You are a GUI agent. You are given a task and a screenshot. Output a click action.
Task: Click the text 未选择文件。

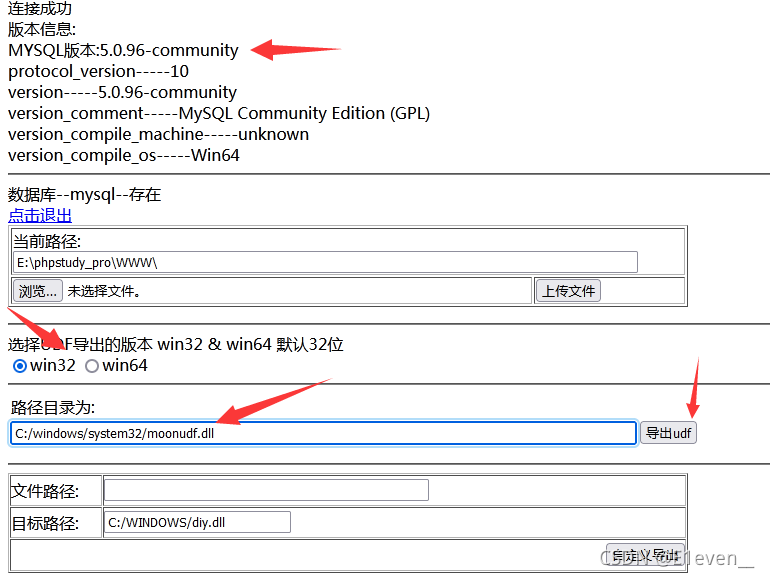(x=104, y=291)
